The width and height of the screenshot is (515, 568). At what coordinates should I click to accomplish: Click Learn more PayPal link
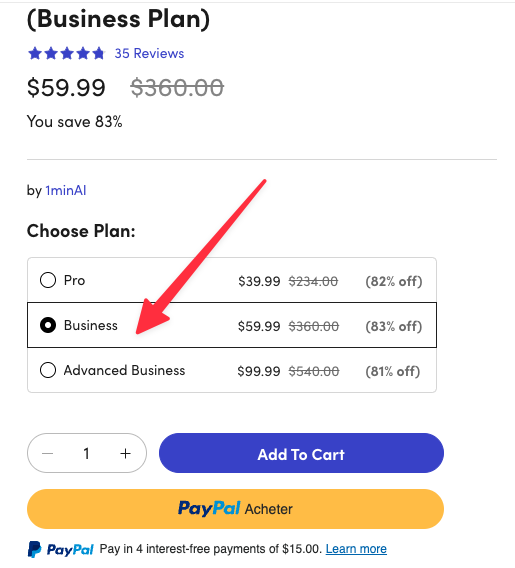click(x=356, y=549)
